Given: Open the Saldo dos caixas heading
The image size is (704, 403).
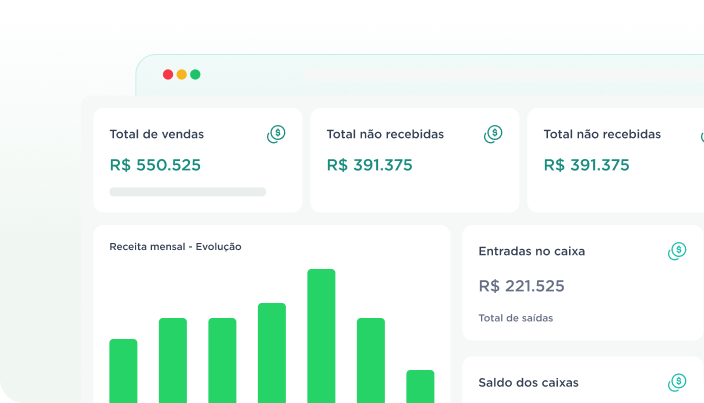Looking at the screenshot, I should pyautogui.click(x=528, y=382).
